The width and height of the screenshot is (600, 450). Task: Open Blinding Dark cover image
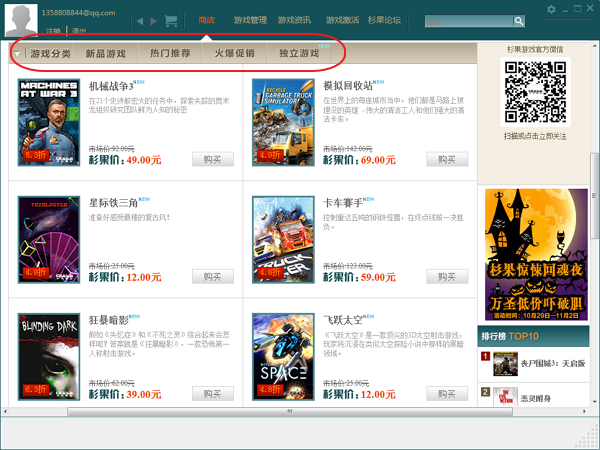(49, 357)
